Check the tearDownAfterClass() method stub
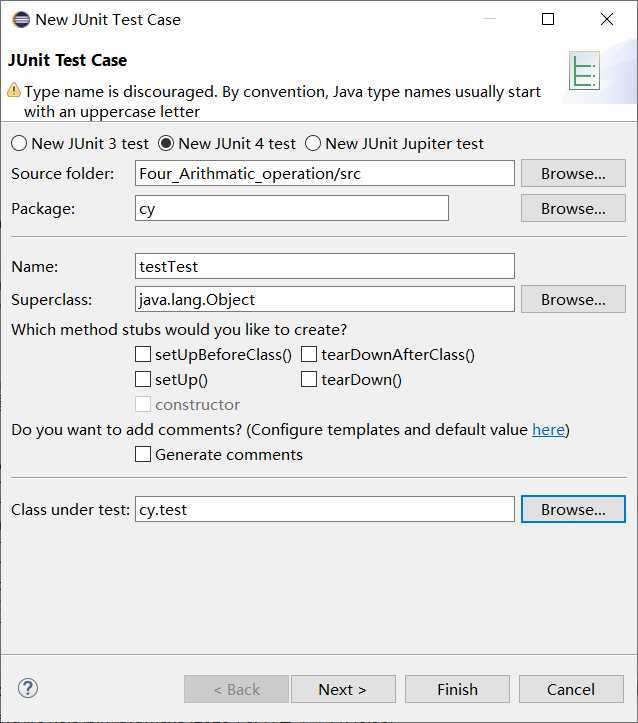This screenshot has height=723, width=638. [x=309, y=354]
